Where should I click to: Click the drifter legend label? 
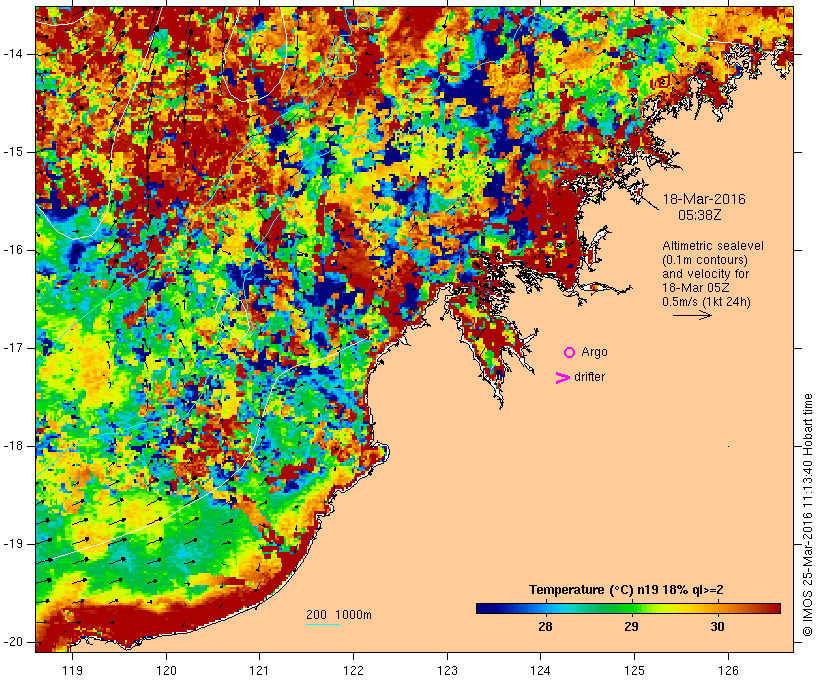pos(589,377)
